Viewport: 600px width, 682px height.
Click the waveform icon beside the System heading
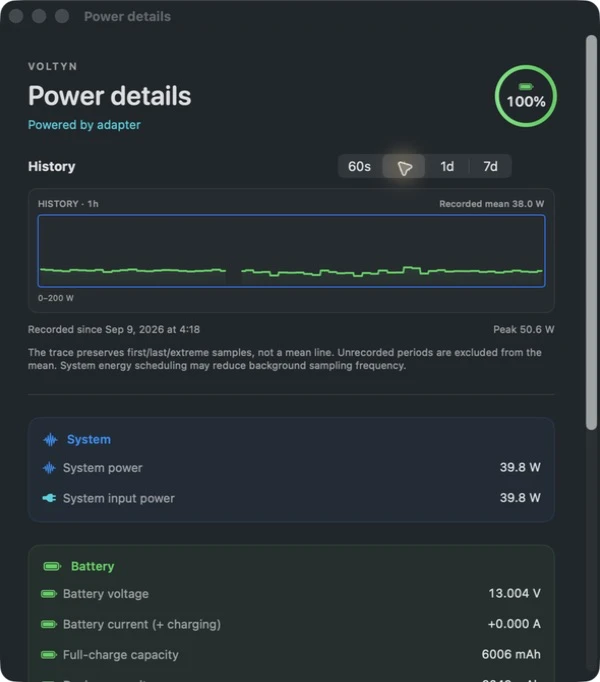pos(50,440)
